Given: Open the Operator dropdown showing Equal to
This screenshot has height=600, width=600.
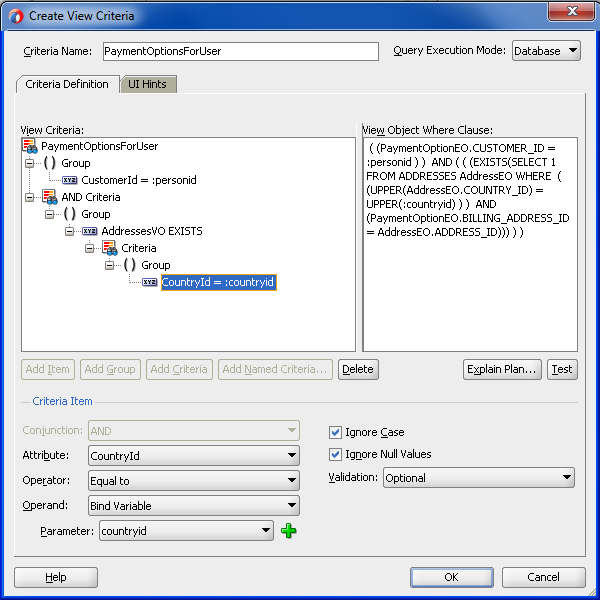Looking at the screenshot, I should tap(194, 481).
